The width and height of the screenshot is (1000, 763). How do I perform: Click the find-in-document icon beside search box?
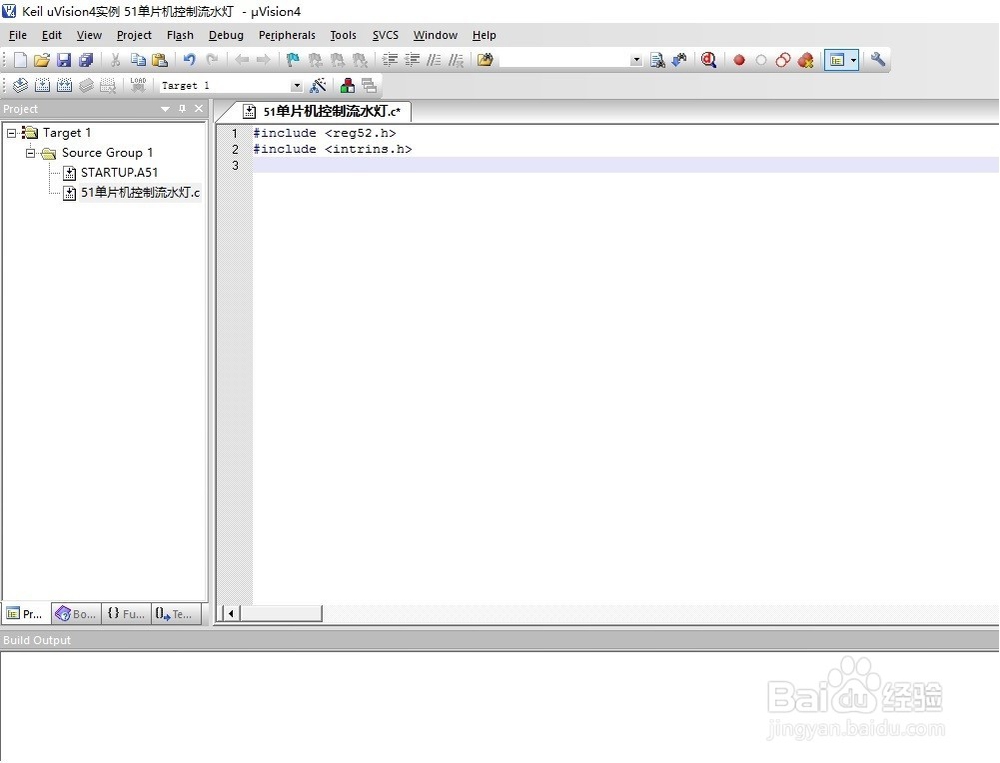(658, 60)
